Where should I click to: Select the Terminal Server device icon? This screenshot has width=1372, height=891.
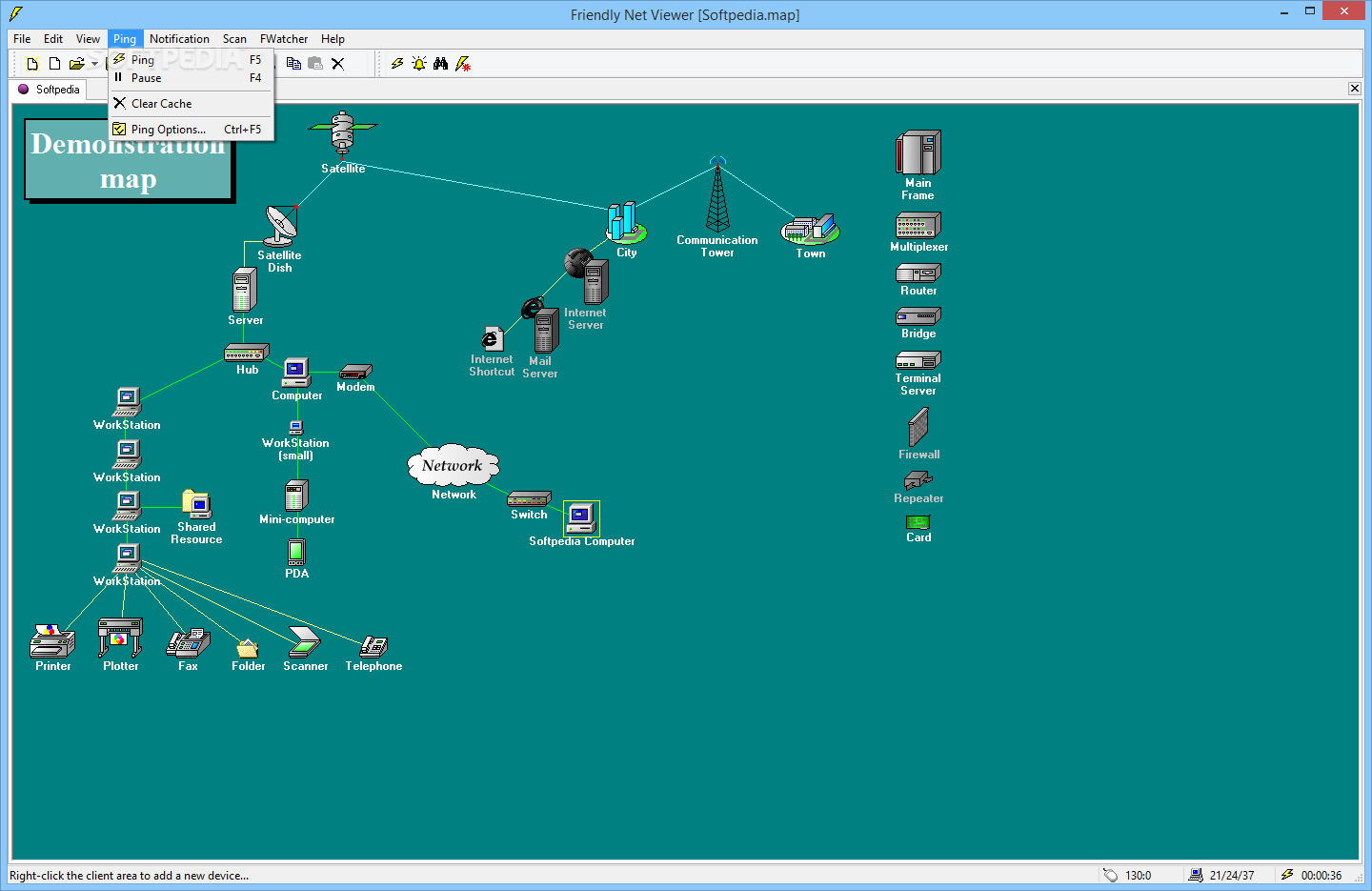tap(918, 360)
